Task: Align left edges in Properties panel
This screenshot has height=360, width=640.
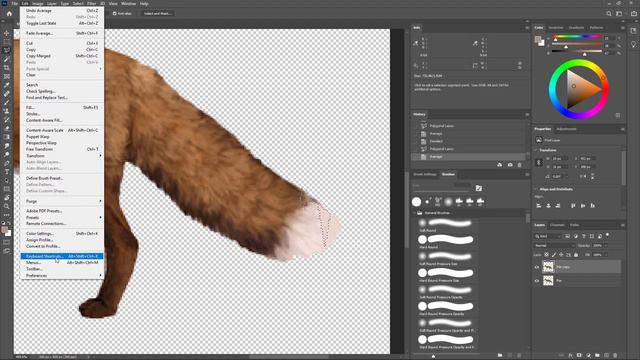Action: point(539,206)
